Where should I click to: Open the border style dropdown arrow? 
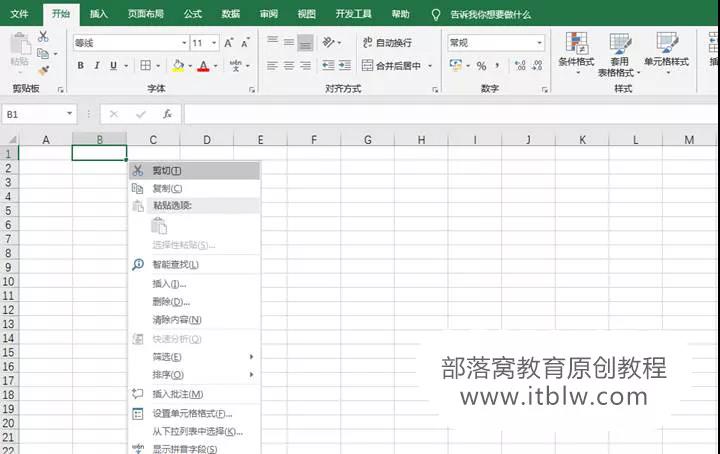pyautogui.click(x=158, y=66)
